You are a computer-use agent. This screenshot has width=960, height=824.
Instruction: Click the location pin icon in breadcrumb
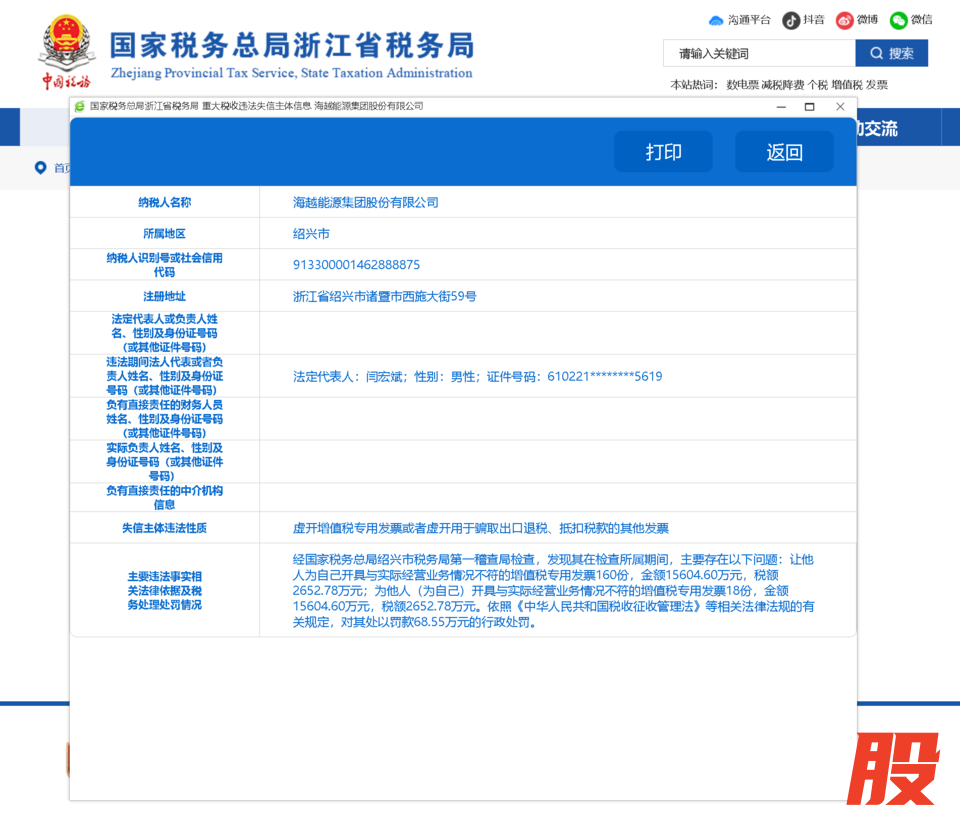tap(40, 168)
